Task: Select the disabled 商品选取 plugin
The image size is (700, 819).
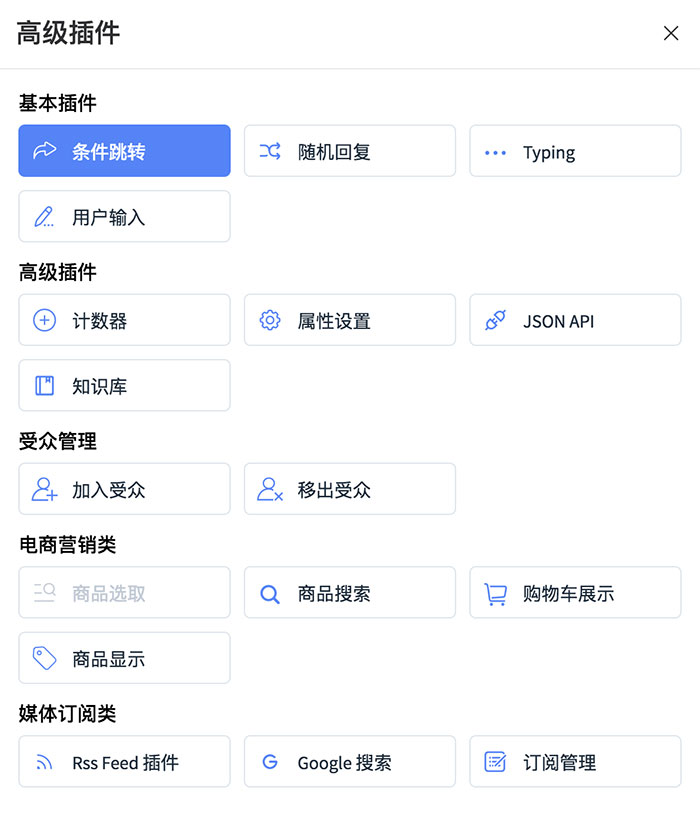Action: tap(124, 592)
